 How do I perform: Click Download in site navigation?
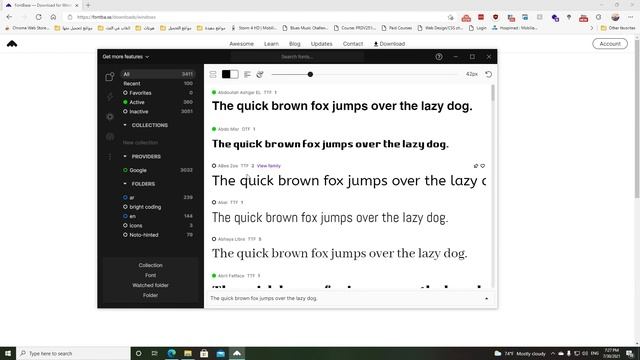point(389,44)
